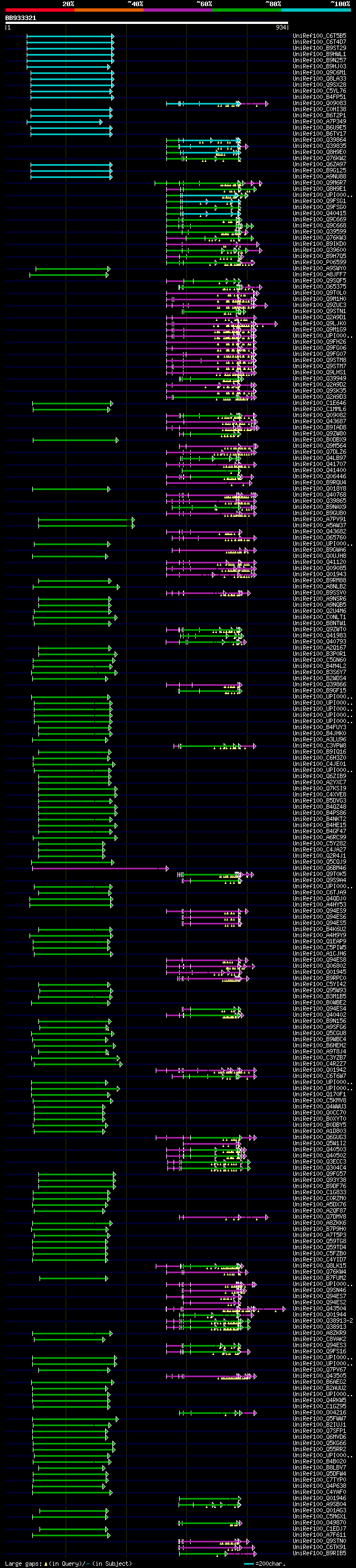
Task: Click label UniRef100_C1MML6
Action: [319, 409]
